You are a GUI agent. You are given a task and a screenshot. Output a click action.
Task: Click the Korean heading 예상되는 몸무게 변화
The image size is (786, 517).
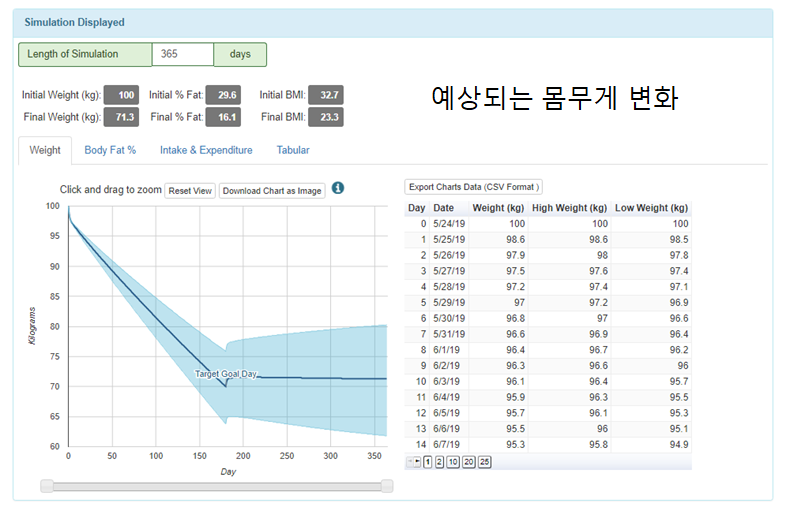[554, 97]
